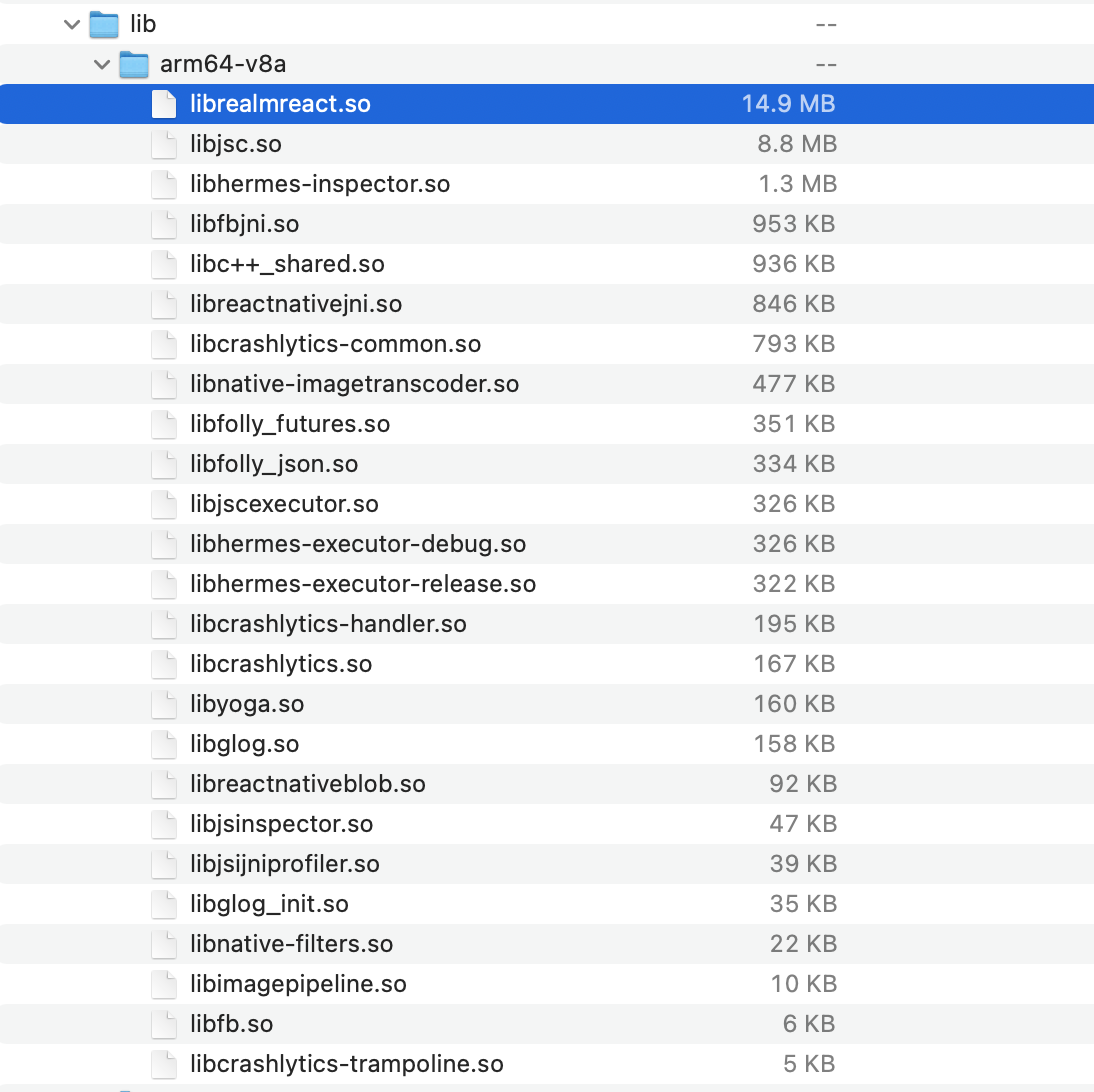Select the libcrashlytics.so file name
Image resolution: width=1094 pixels, height=1092 pixels.
pyautogui.click(x=281, y=664)
